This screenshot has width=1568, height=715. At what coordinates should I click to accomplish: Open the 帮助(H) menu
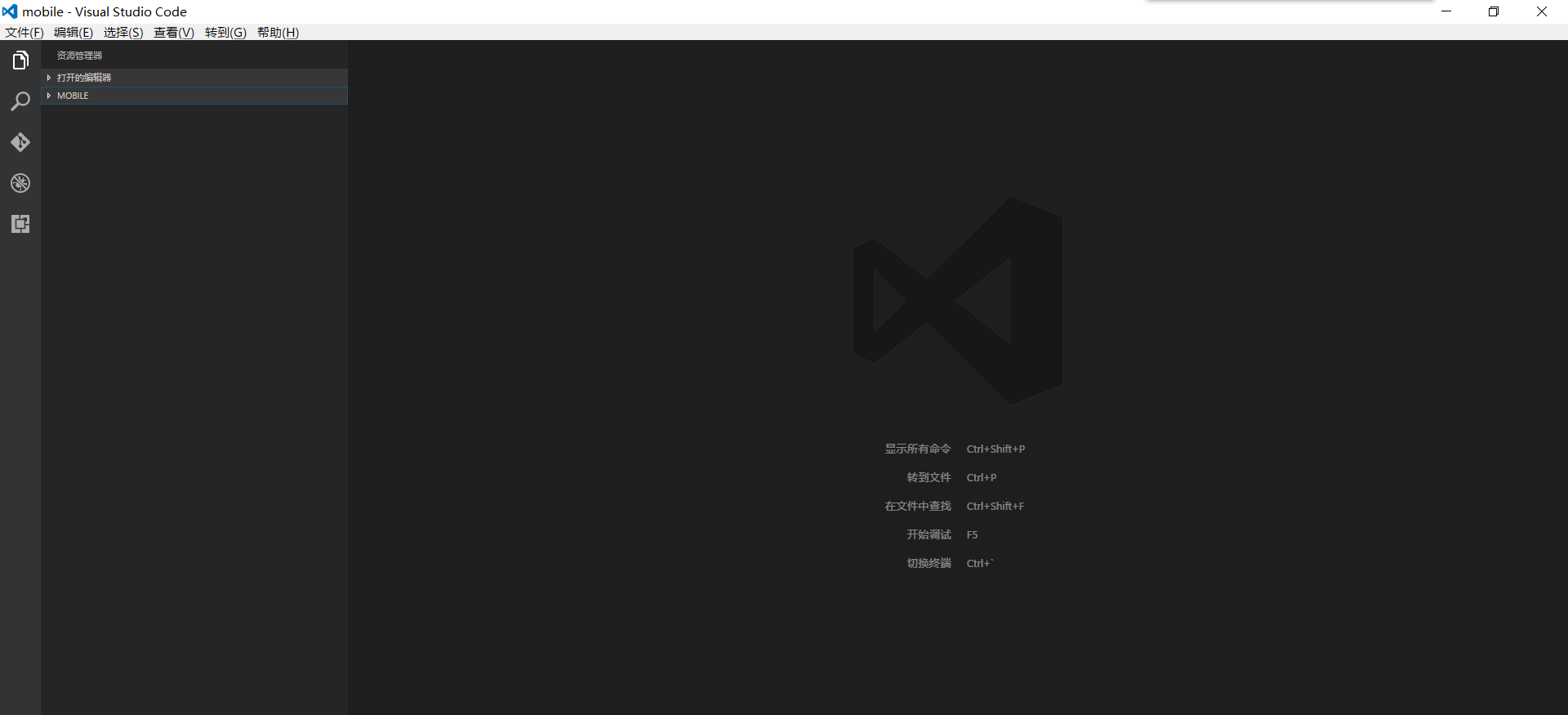pos(278,32)
